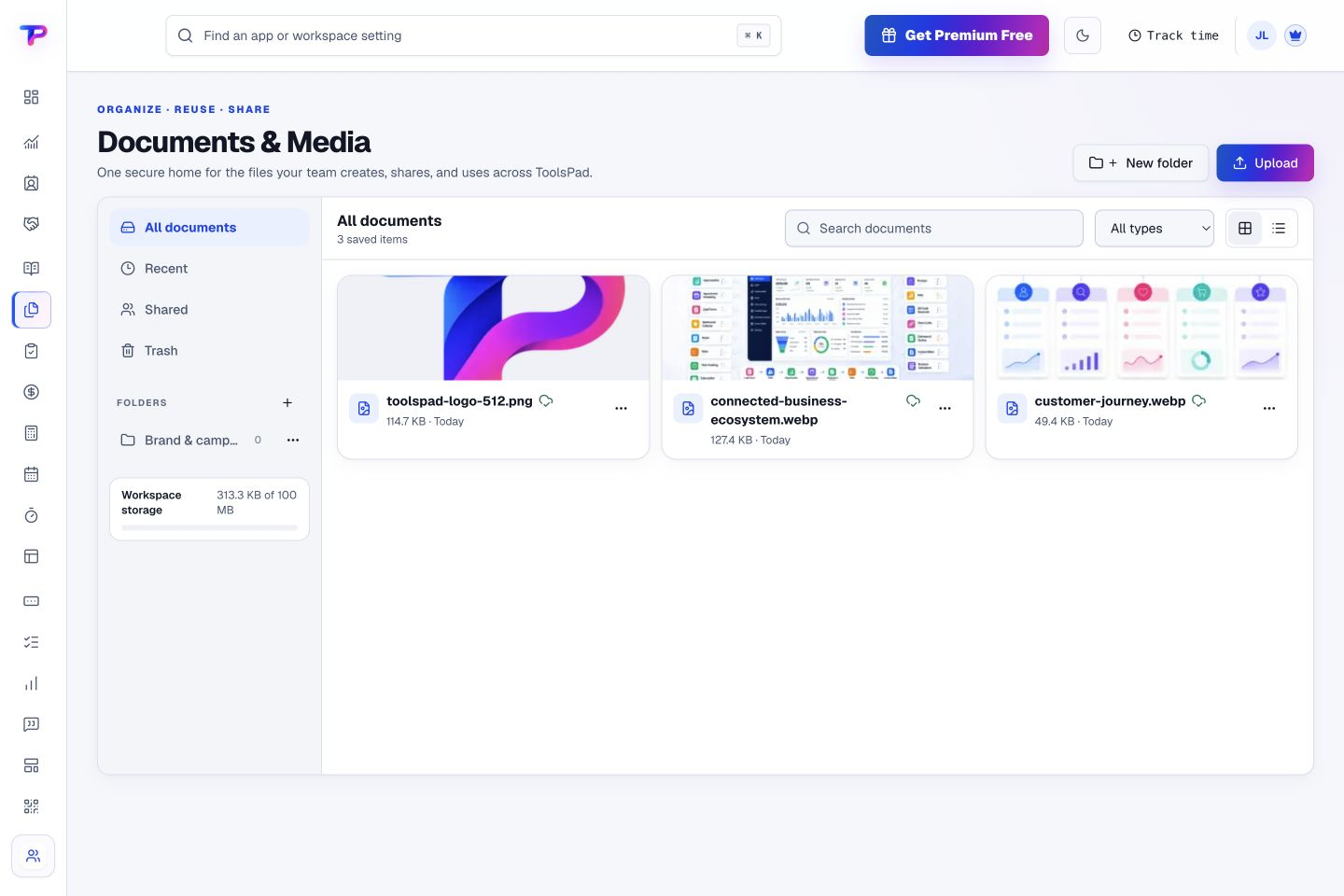Image resolution: width=1344 pixels, height=896 pixels.
Task: Open the documents sidebar icon
Action: click(32, 310)
